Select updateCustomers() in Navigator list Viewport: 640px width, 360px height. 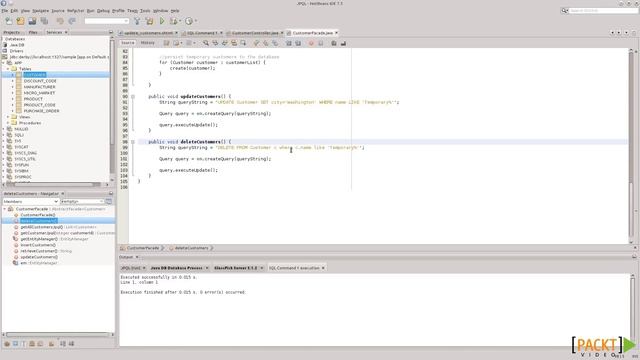pyautogui.click(x=39, y=257)
